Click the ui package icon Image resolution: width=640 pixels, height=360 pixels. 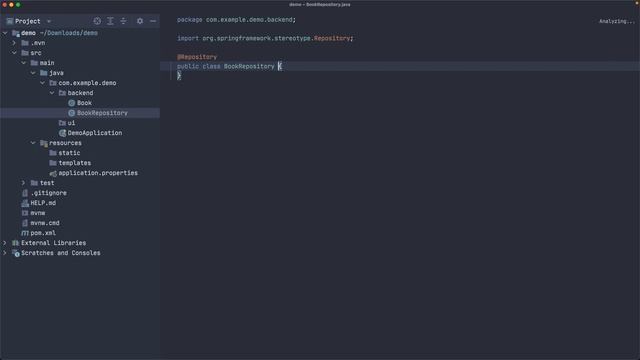[62, 123]
